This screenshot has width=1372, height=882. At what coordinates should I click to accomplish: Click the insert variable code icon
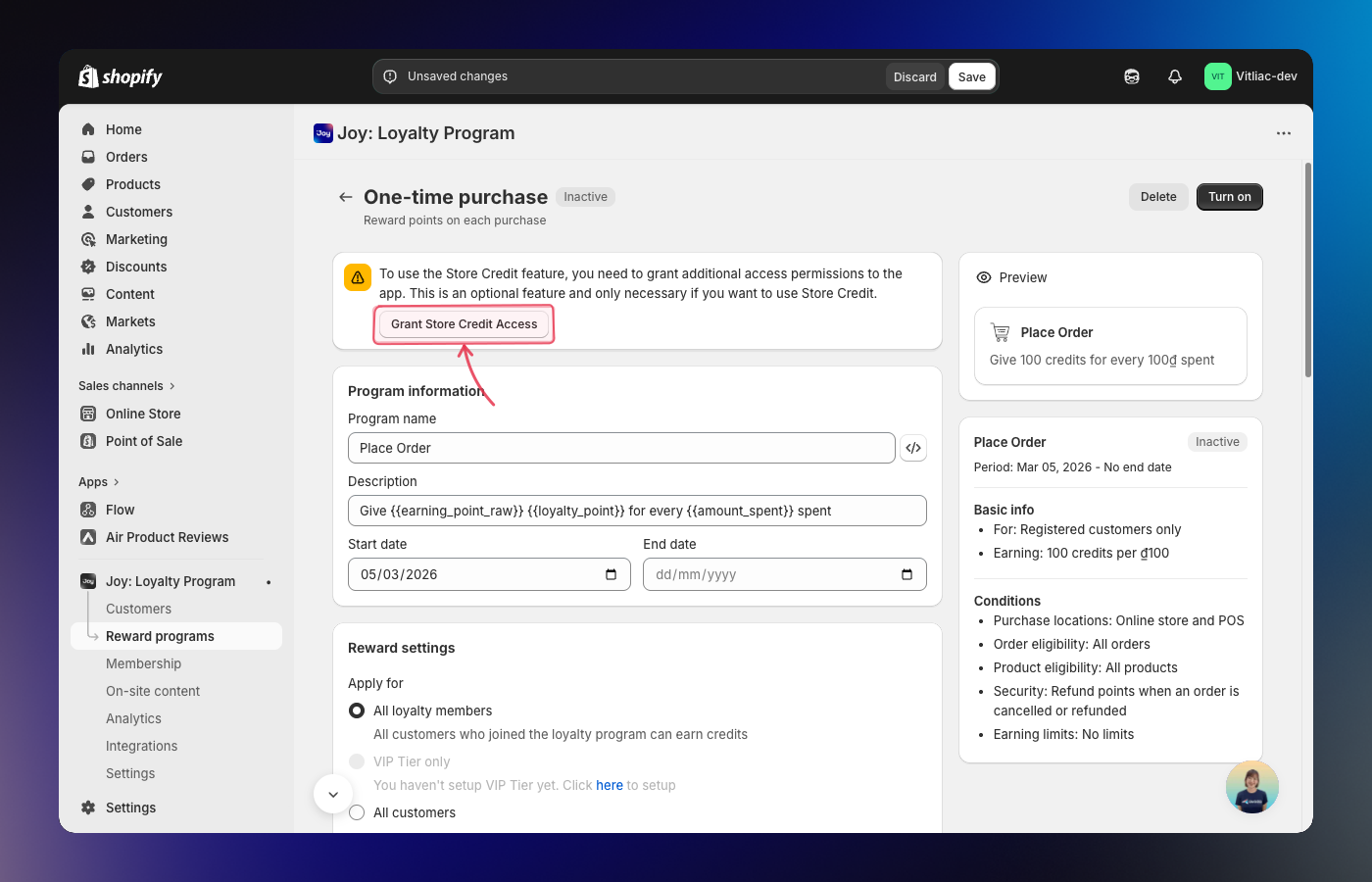coord(913,448)
